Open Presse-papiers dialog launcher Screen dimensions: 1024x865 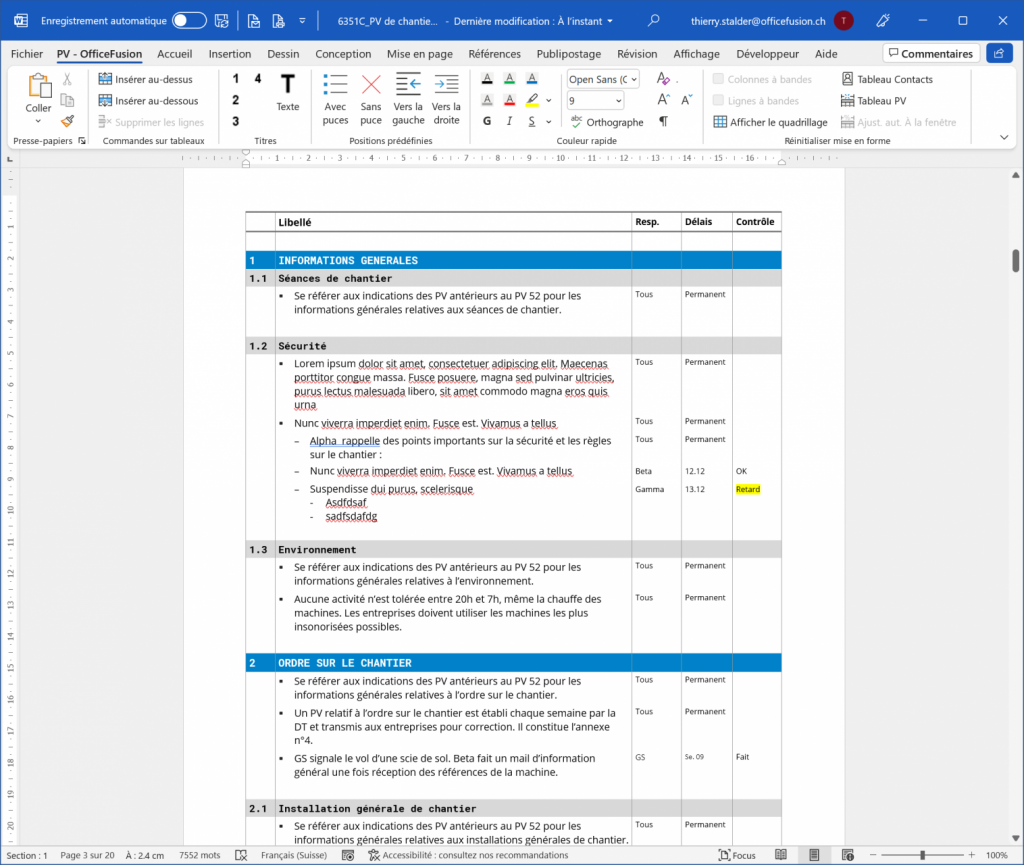tap(82, 140)
